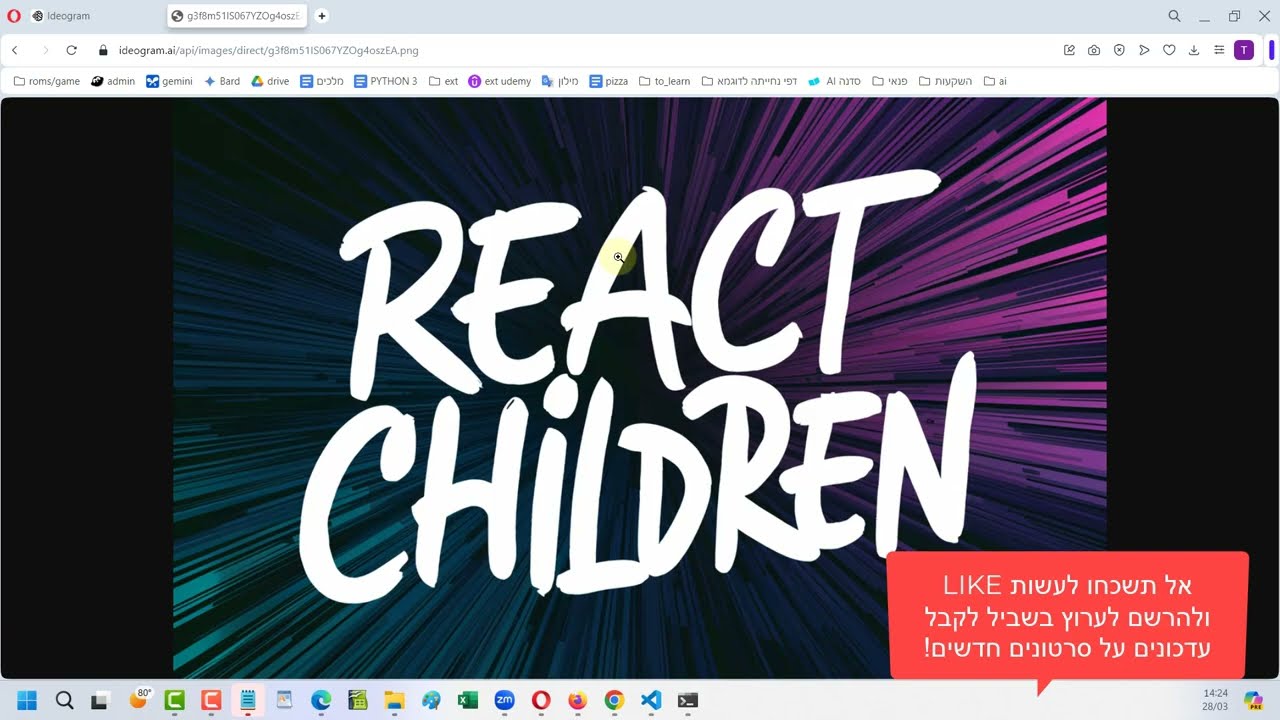Open Firefox from the taskbar
This screenshot has height=720, width=1280.
coord(577,700)
